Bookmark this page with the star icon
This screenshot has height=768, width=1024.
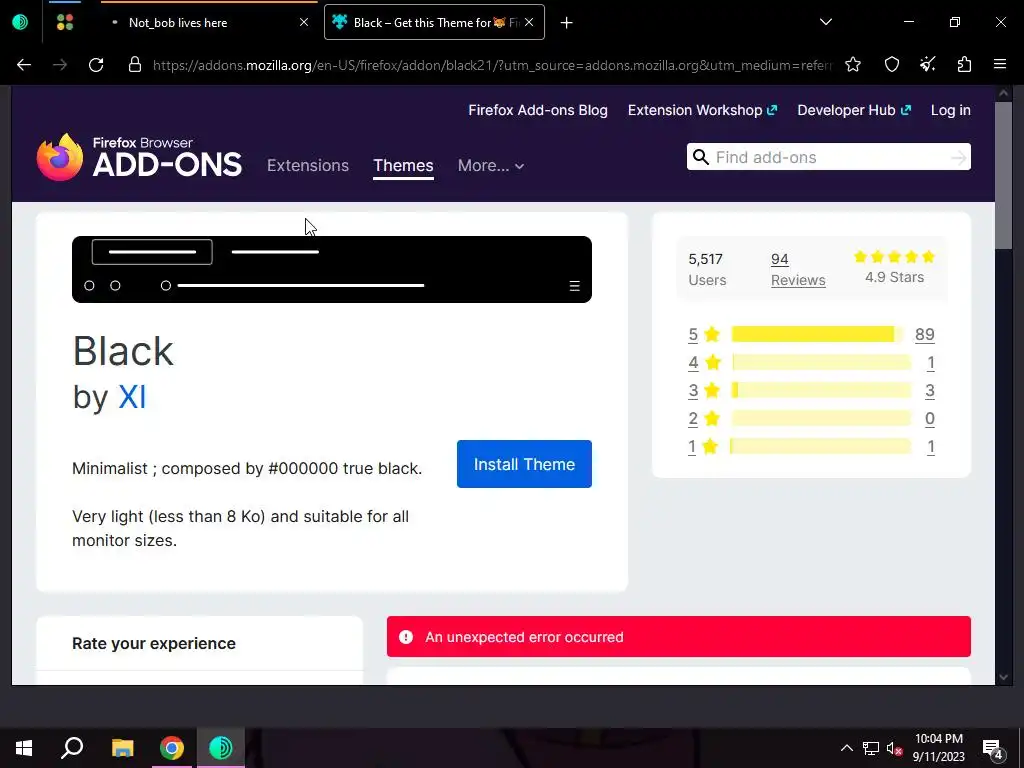[853, 64]
